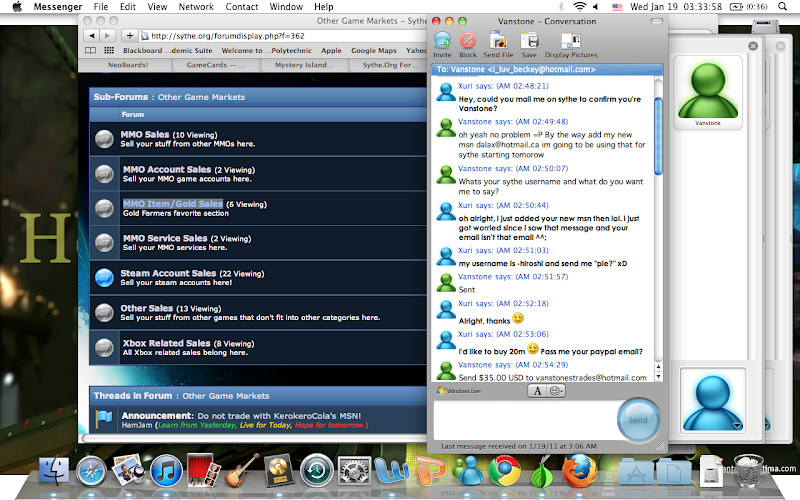Viewport: 800px width, 500px height.
Task: Click blue status icon beside Steam Account Sales
Action: pyautogui.click(x=104, y=278)
